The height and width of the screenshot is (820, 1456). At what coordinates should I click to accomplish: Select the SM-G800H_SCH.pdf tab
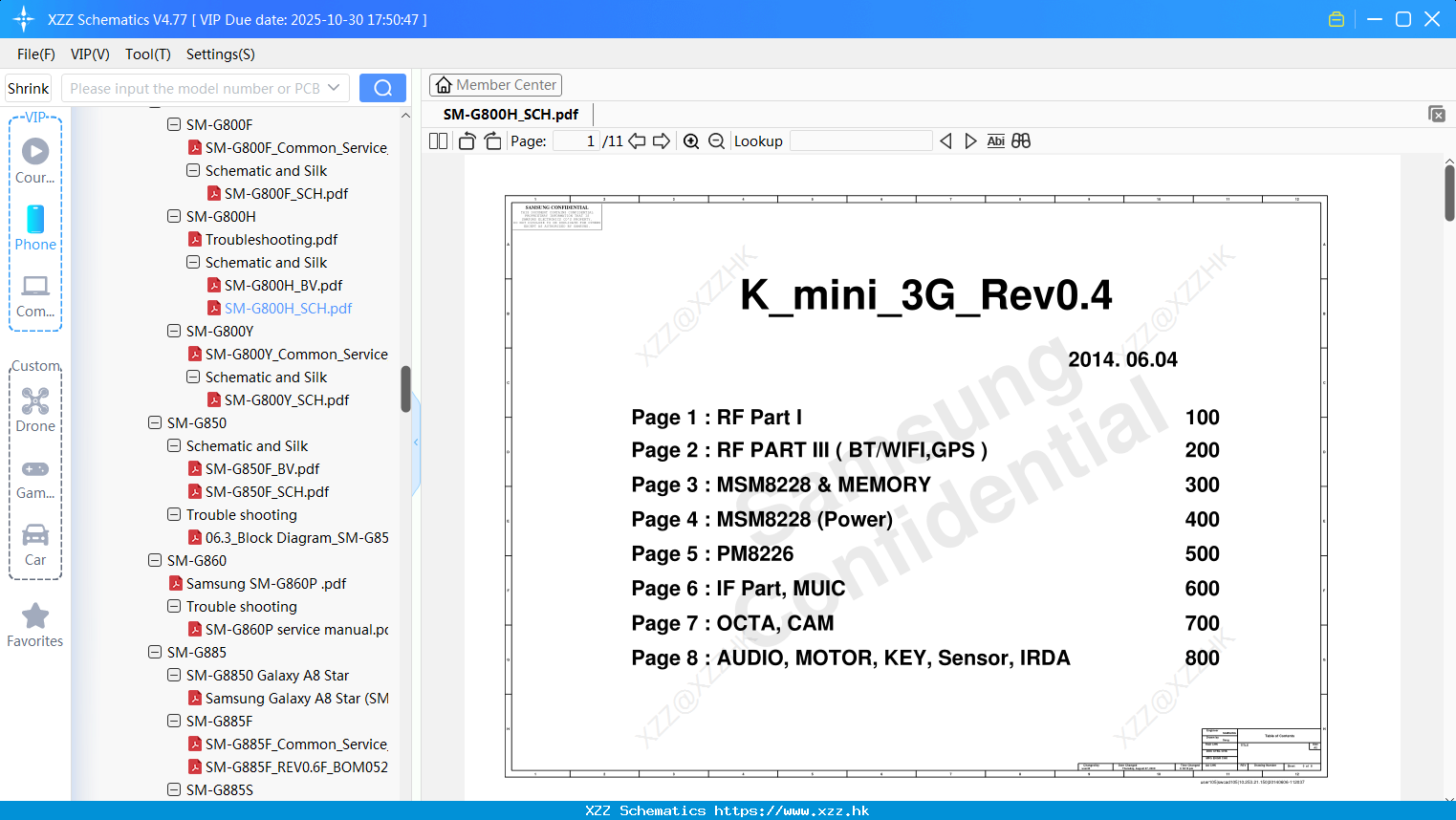pyautogui.click(x=511, y=114)
